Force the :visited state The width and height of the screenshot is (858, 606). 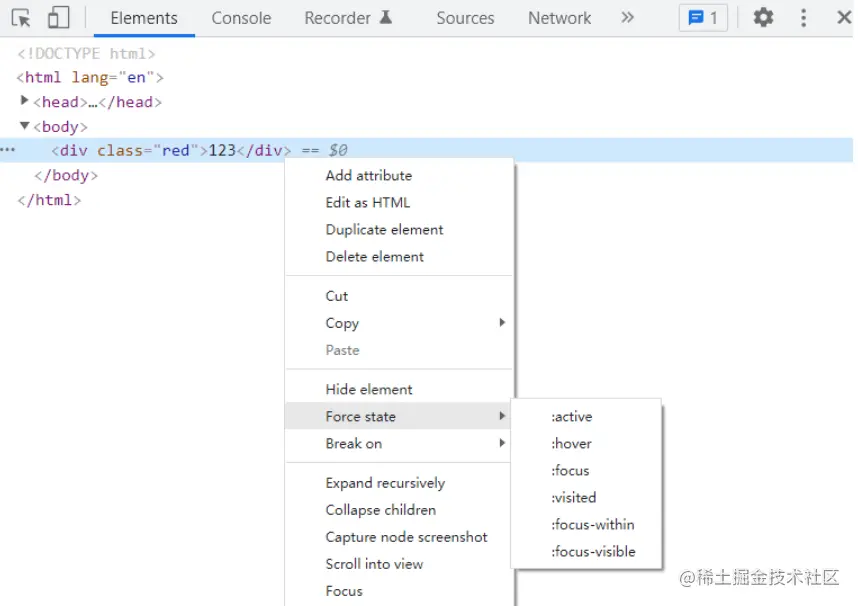pyautogui.click(x=586, y=498)
